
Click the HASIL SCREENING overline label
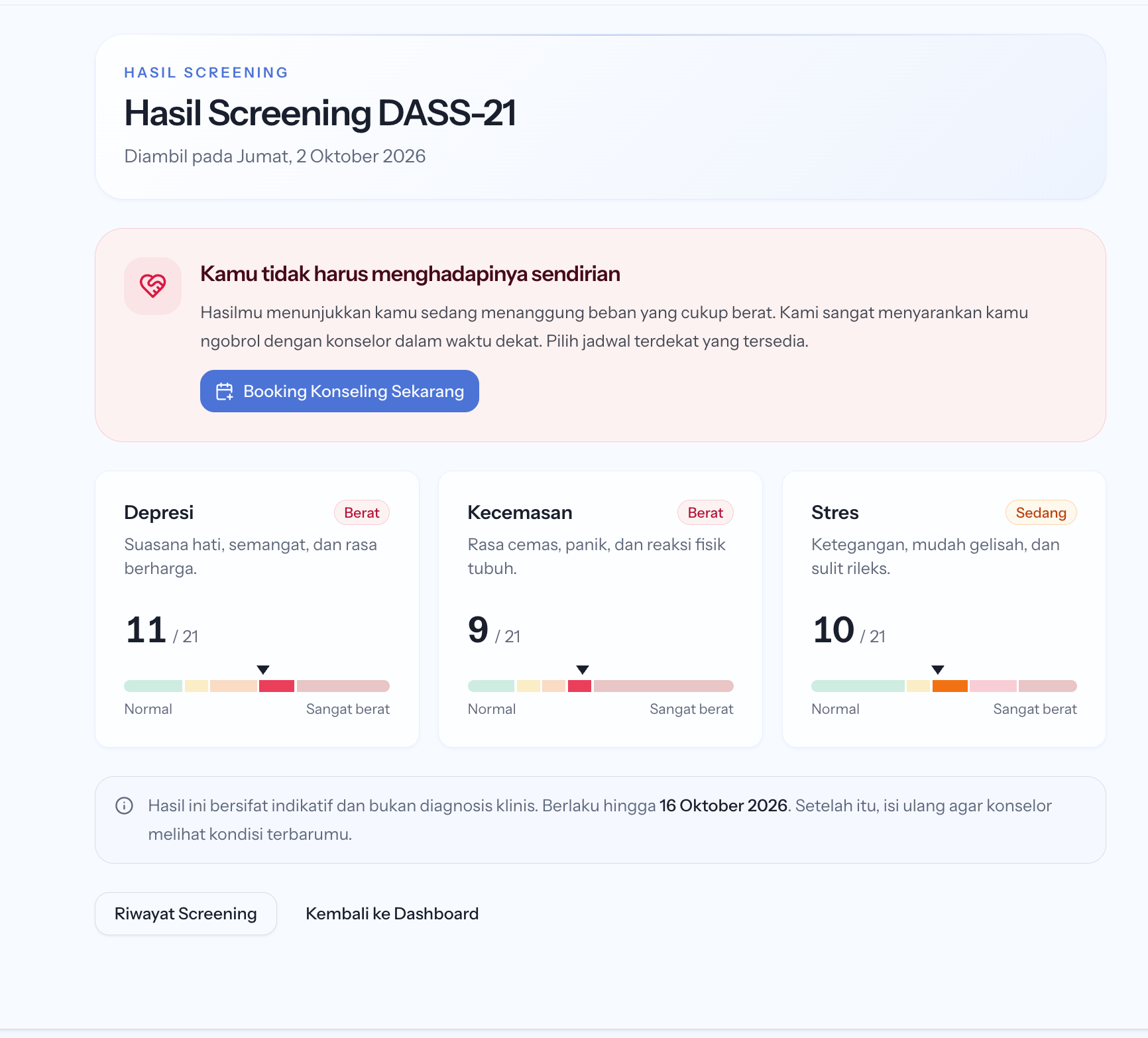[x=206, y=72]
